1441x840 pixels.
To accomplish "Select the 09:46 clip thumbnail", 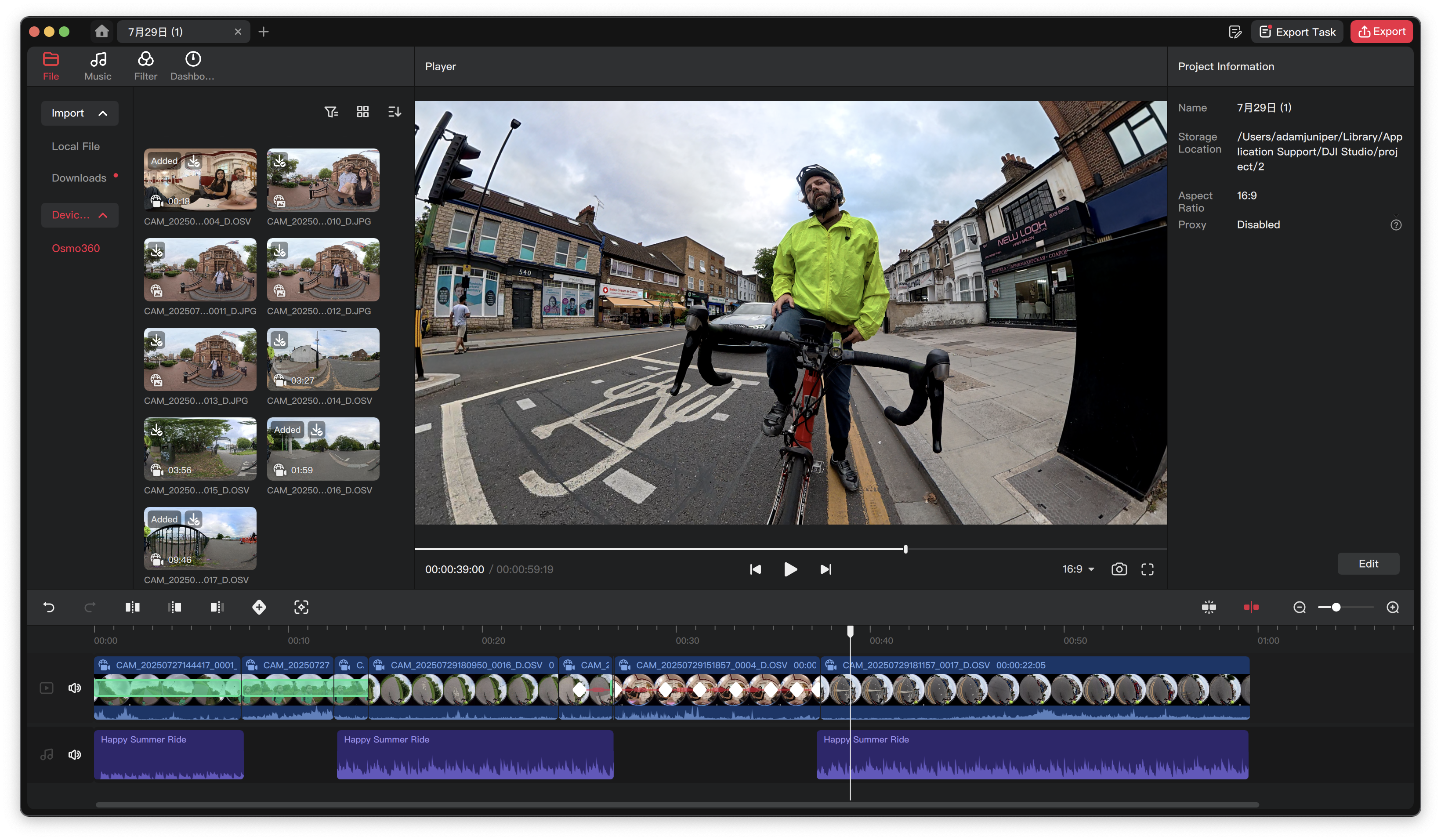I will [x=200, y=538].
